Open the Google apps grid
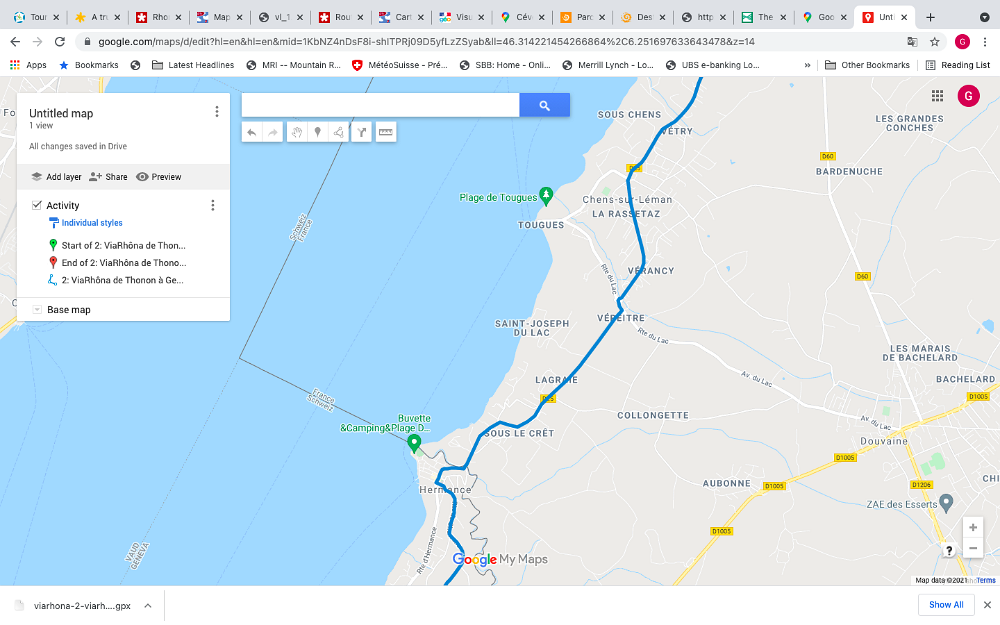This screenshot has width=1000, height=625. (937, 95)
